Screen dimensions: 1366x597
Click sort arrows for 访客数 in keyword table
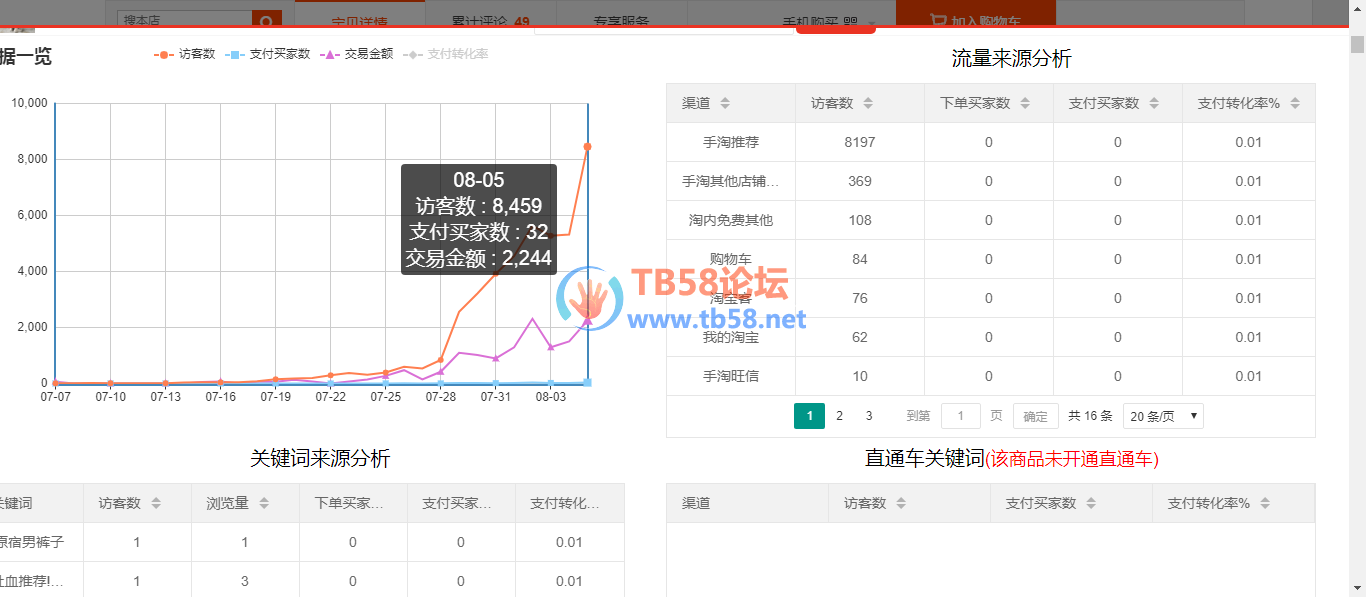(x=156, y=504)
